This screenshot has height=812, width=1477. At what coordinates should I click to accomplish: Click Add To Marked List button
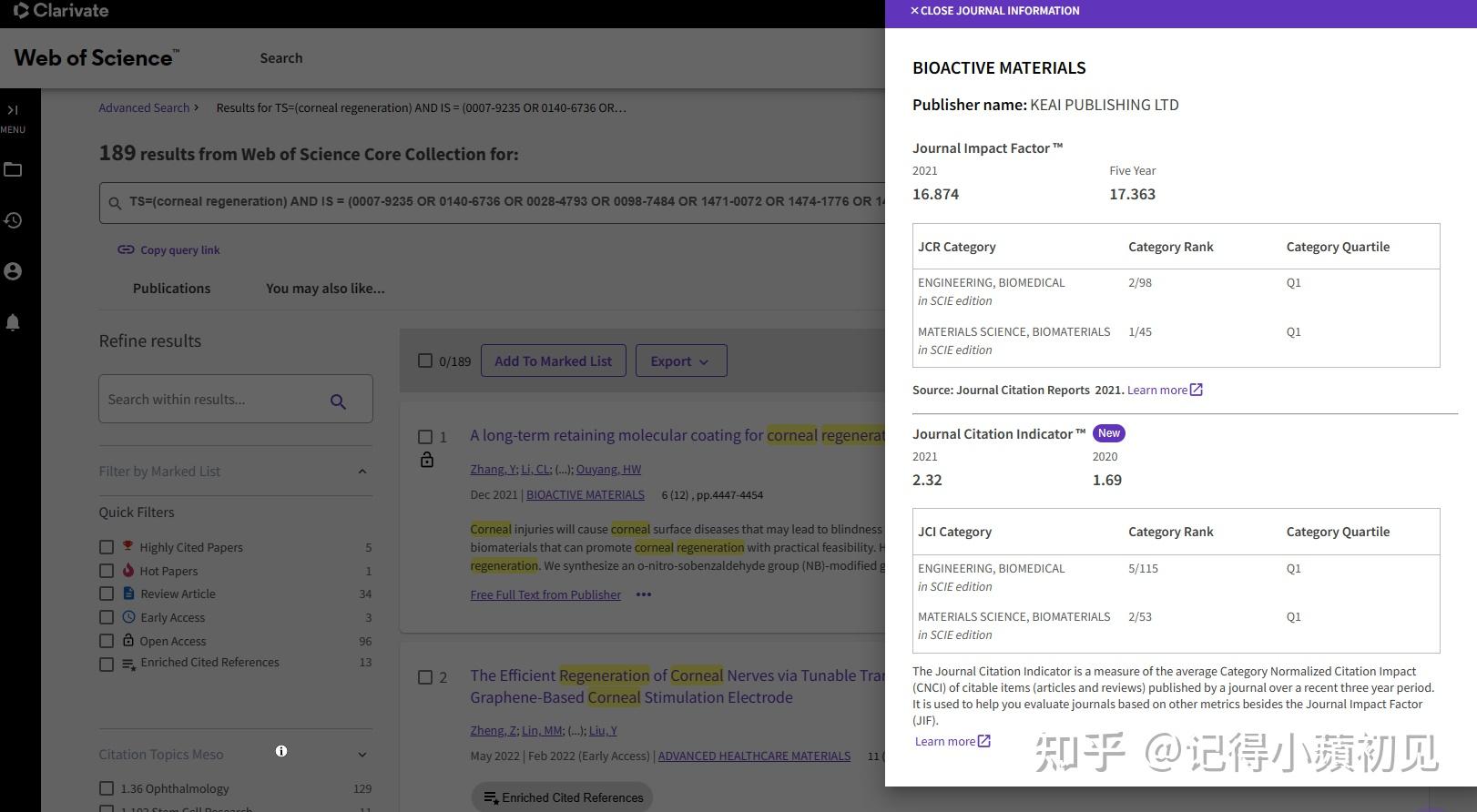[x=553, y=360]
